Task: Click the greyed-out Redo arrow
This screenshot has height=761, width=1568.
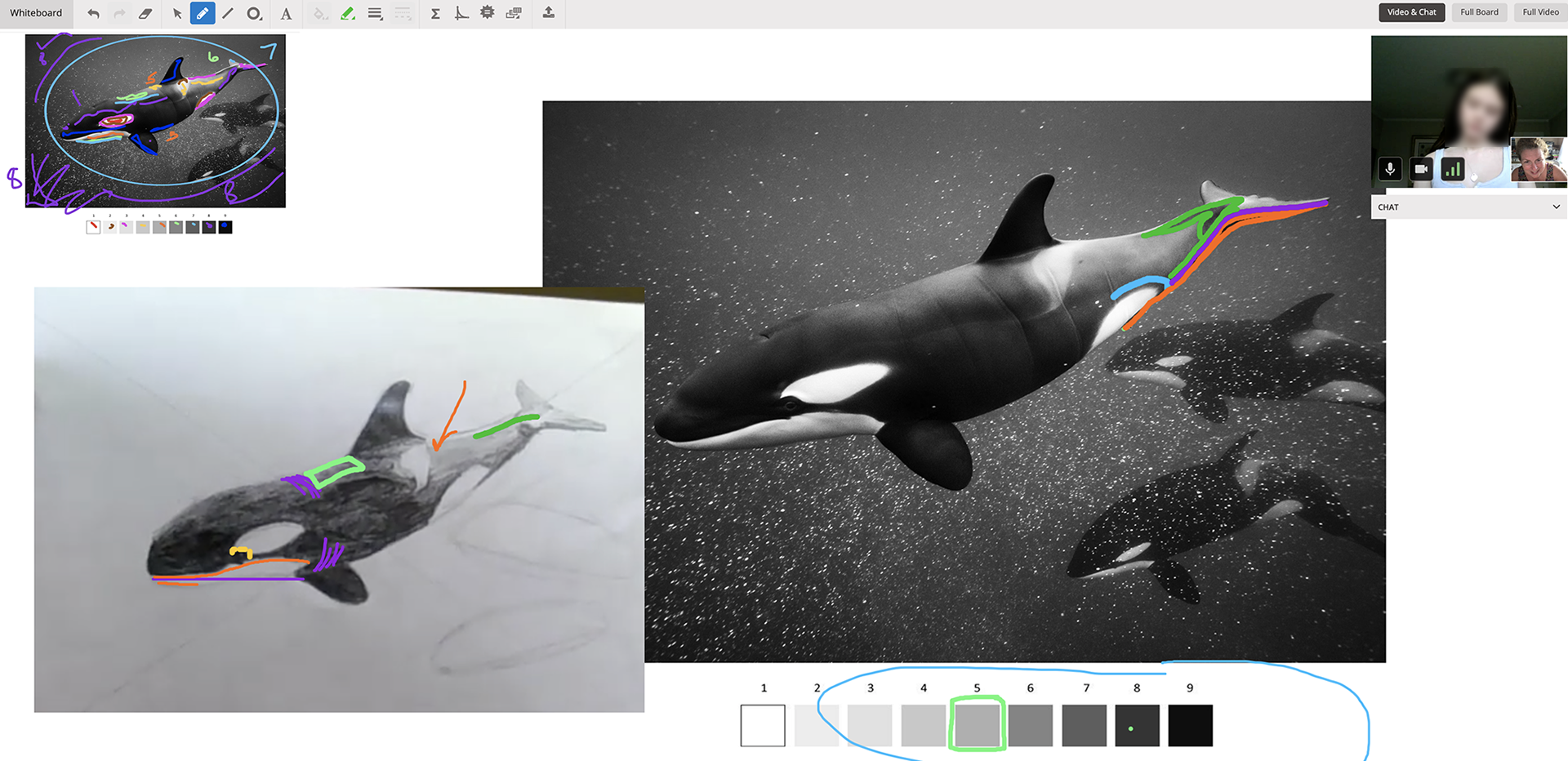Action: tap(119, 13)
